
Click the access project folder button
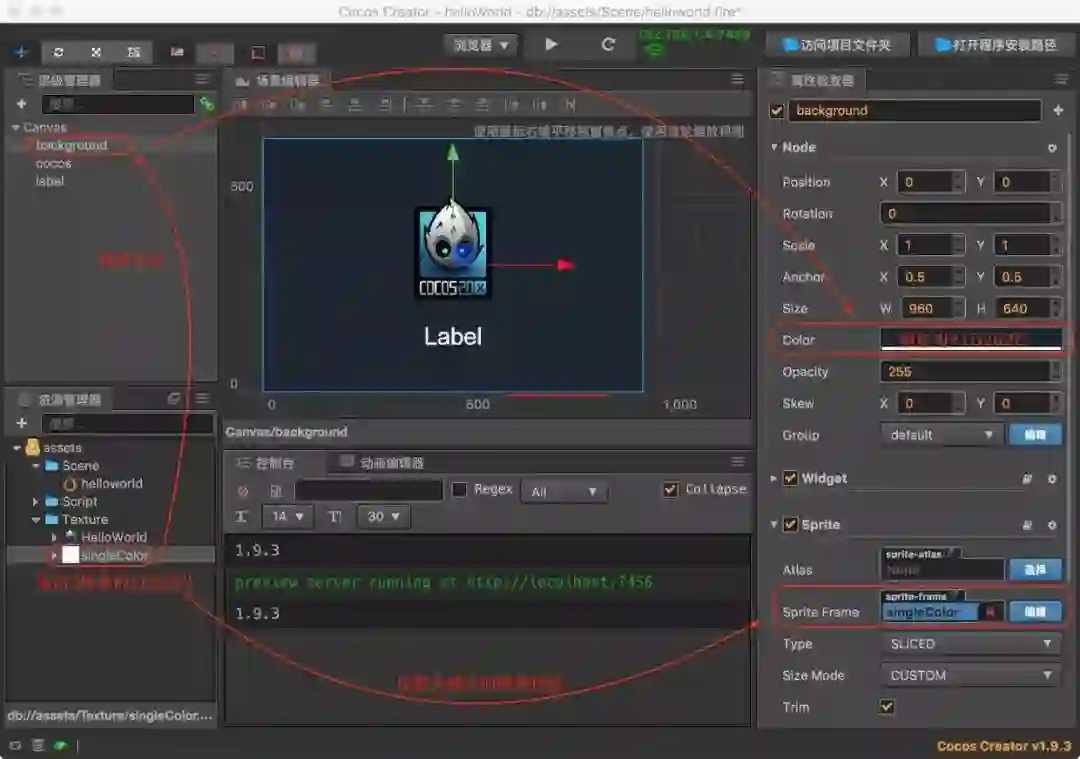pos(838,45)
